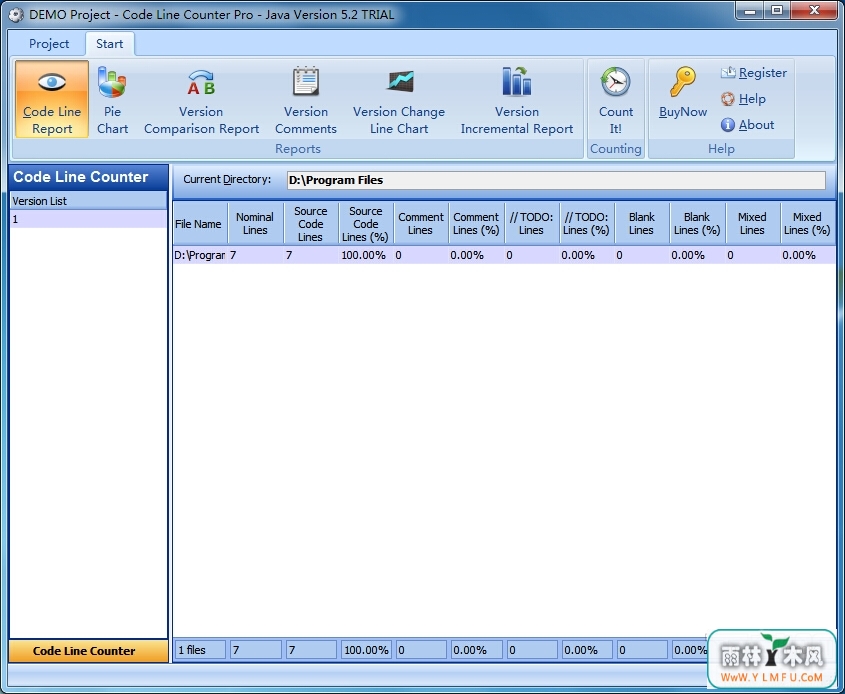This screenshot has height=694, width=845.
Task: Click the footer 100.00% total
Action: 366,650
